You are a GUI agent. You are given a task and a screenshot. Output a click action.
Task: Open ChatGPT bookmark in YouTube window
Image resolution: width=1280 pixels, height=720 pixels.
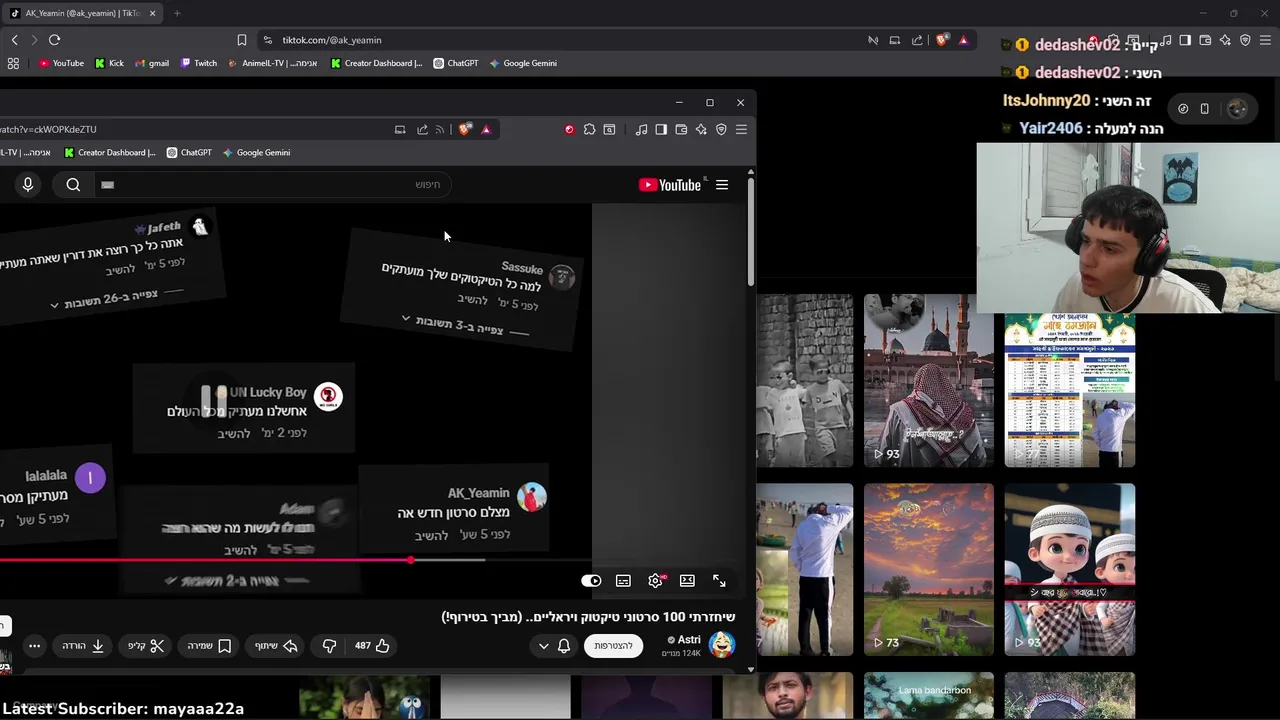click(189, 152)
